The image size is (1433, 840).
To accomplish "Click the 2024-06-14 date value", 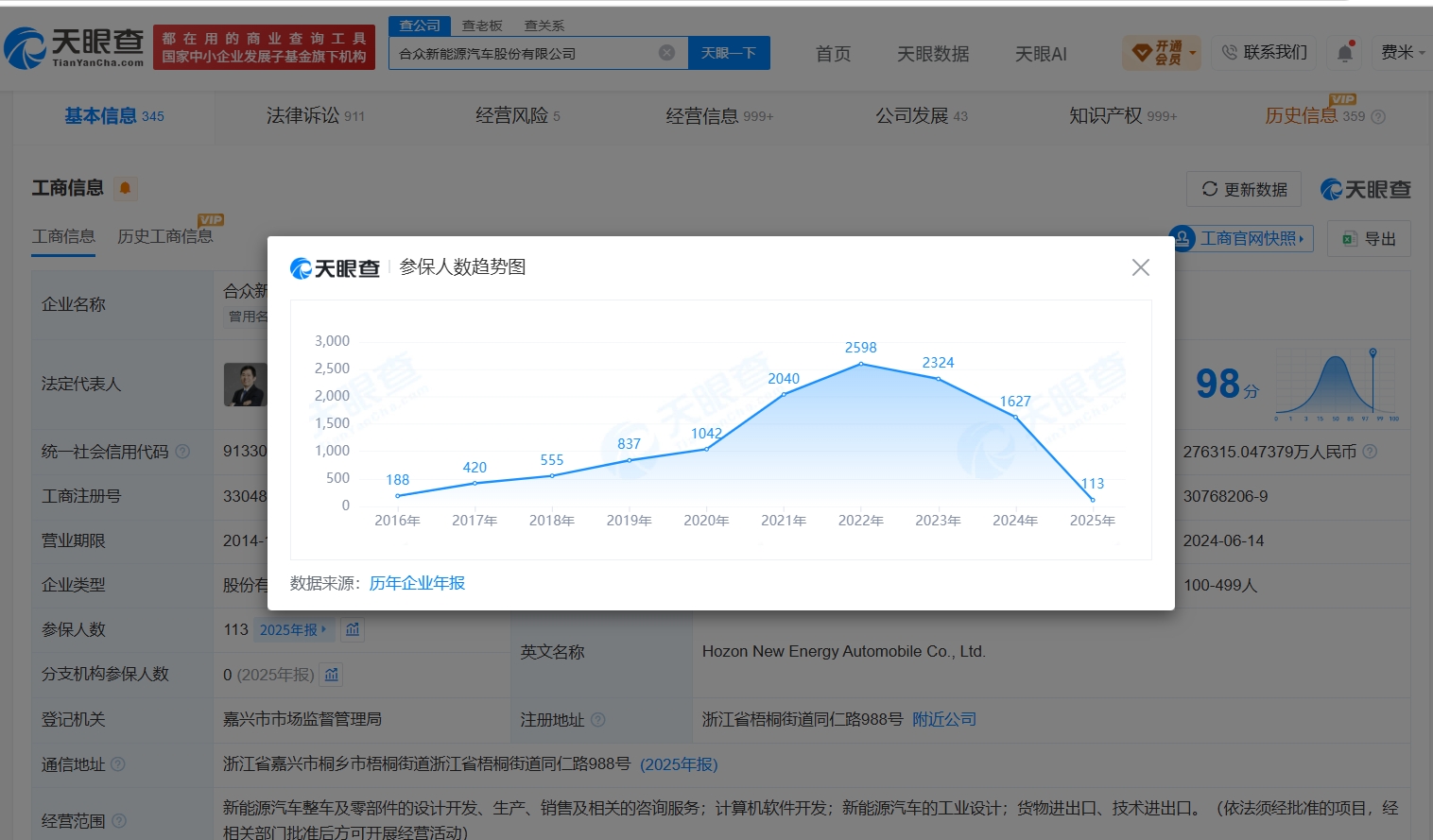I will tap(1224, 541).
